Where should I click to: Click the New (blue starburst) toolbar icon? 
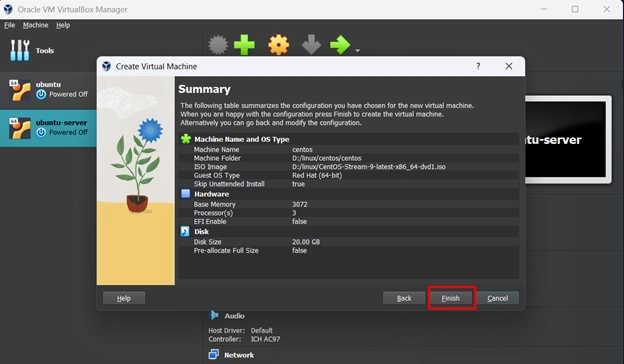point(218,45)
